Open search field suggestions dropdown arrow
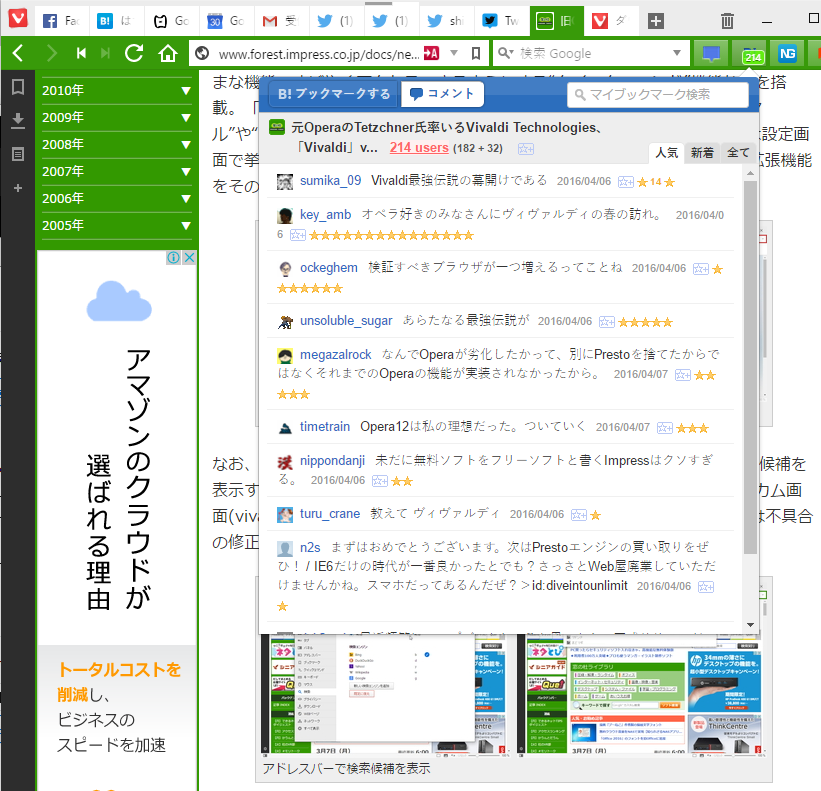This screenshot has width=821, height=791. pyautogui.click(x=676, y=53)
